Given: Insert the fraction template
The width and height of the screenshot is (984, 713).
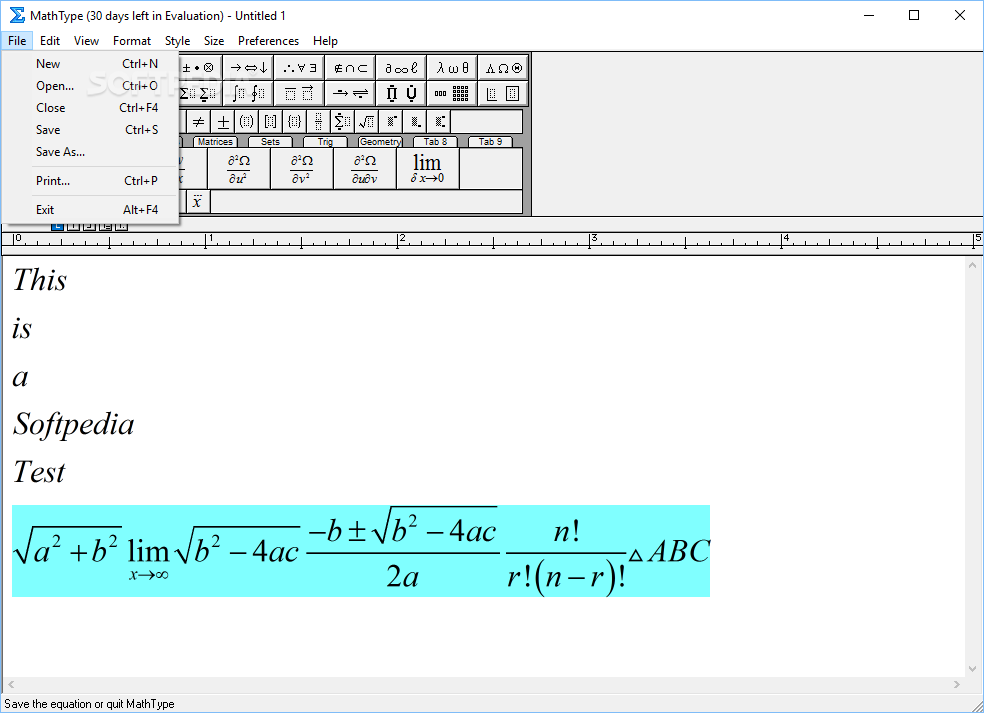Looking at the screenshot, I should 318,122.
